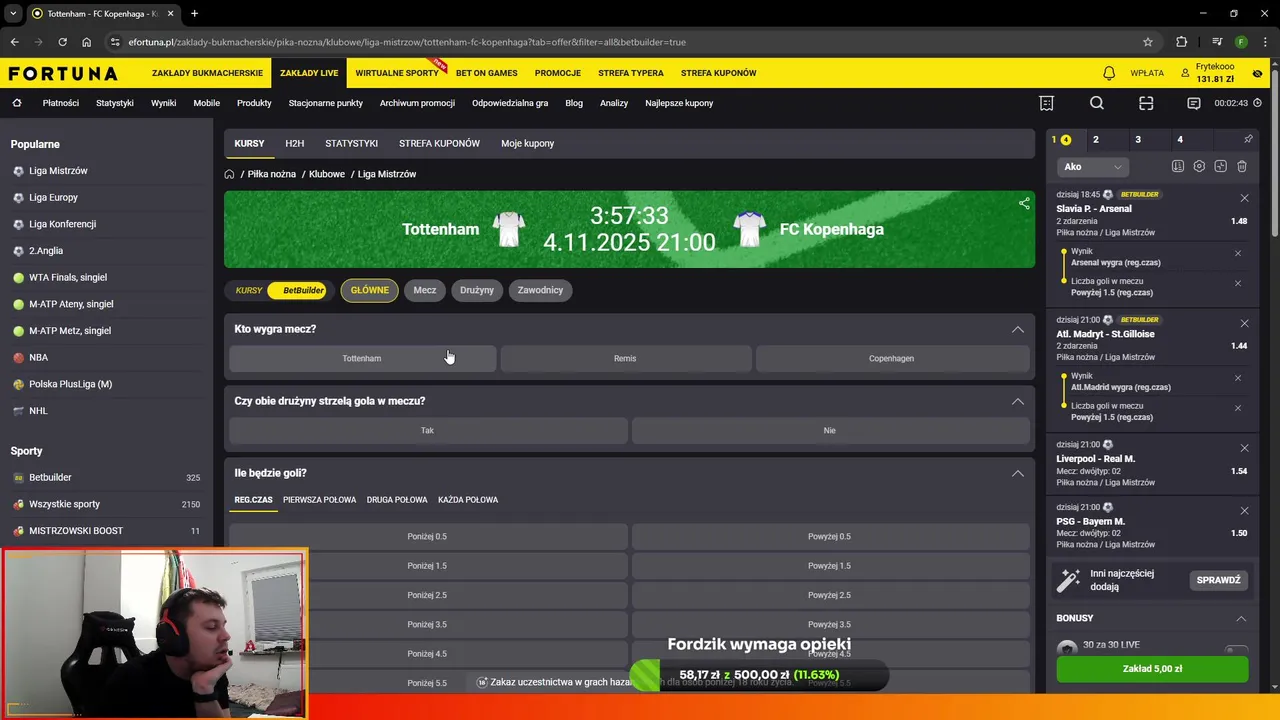
Task: Click the breadcrumb home icon
Action: [229, 174]
